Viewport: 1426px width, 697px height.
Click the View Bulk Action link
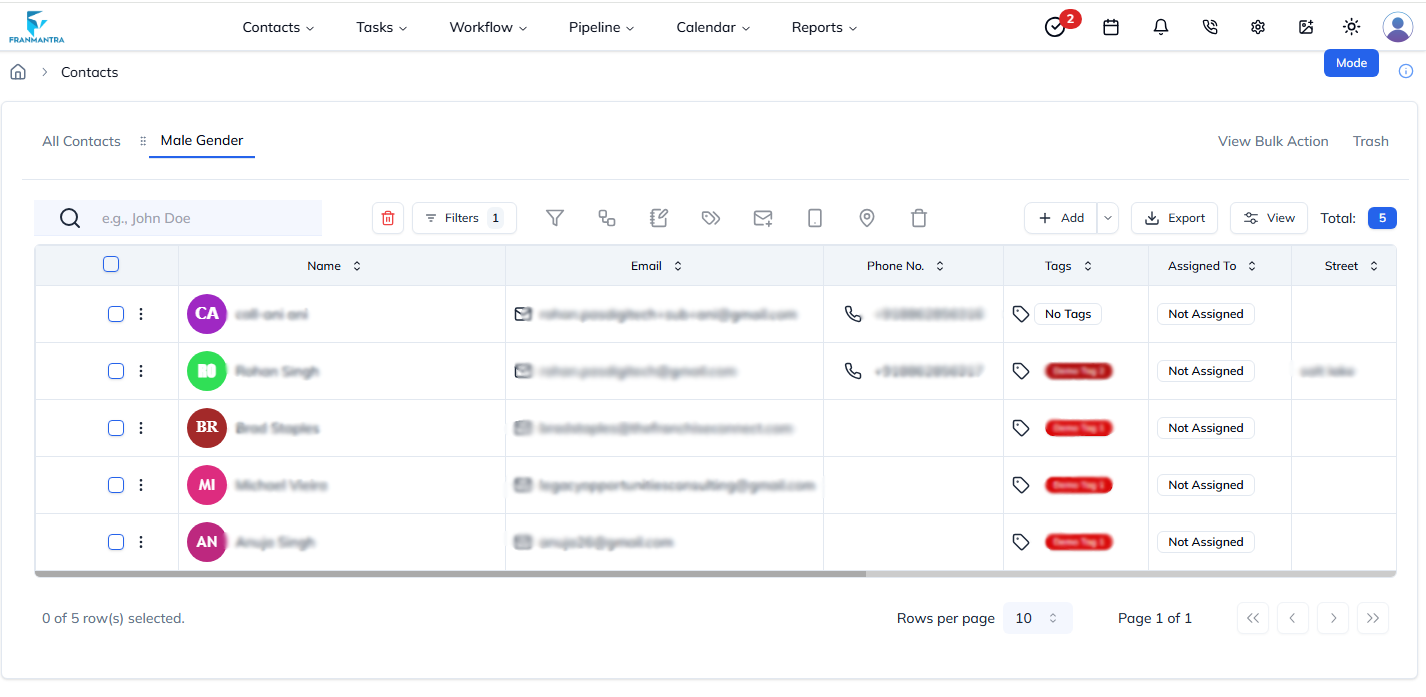click(x=1273, y=141)
